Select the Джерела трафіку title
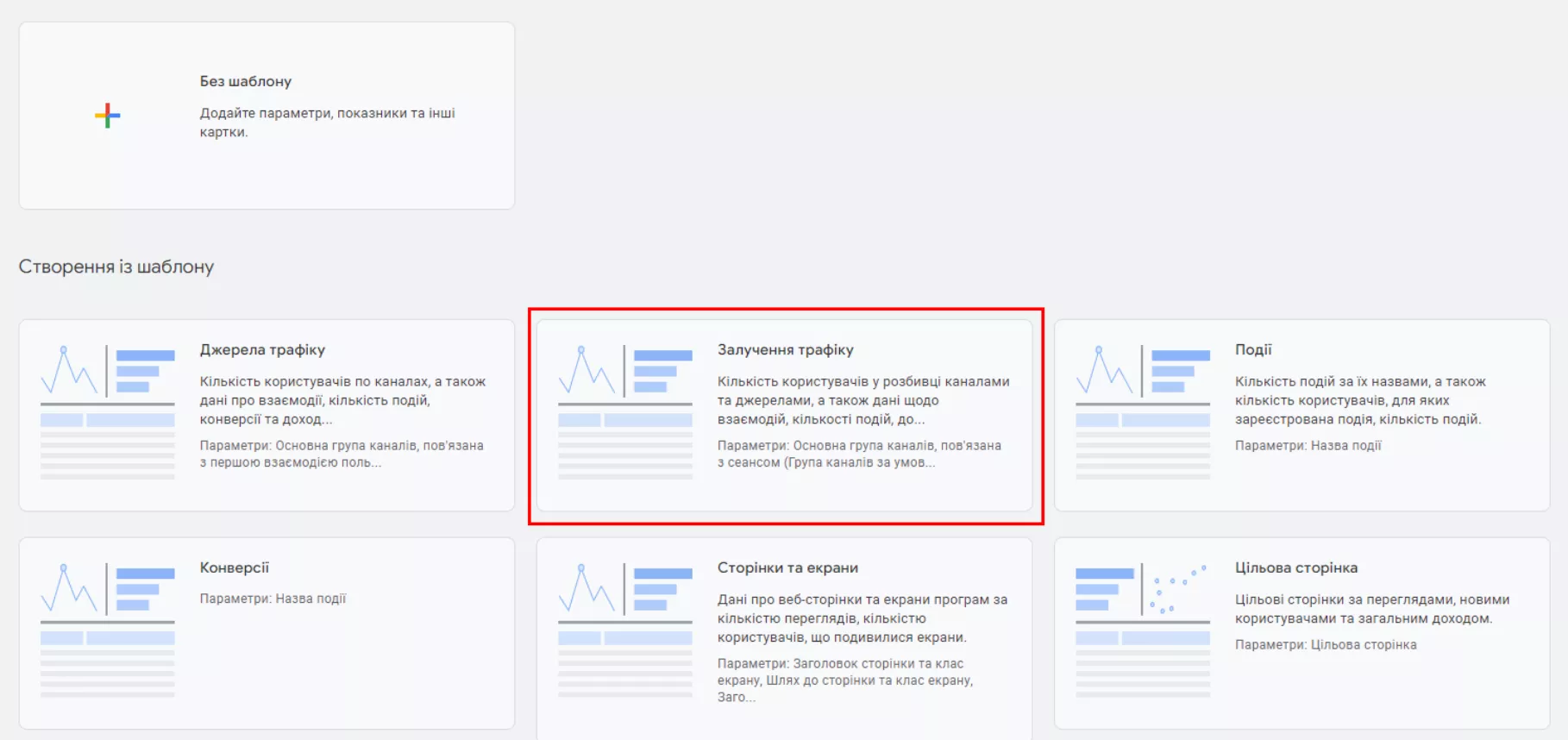 [x=262, y=350]
